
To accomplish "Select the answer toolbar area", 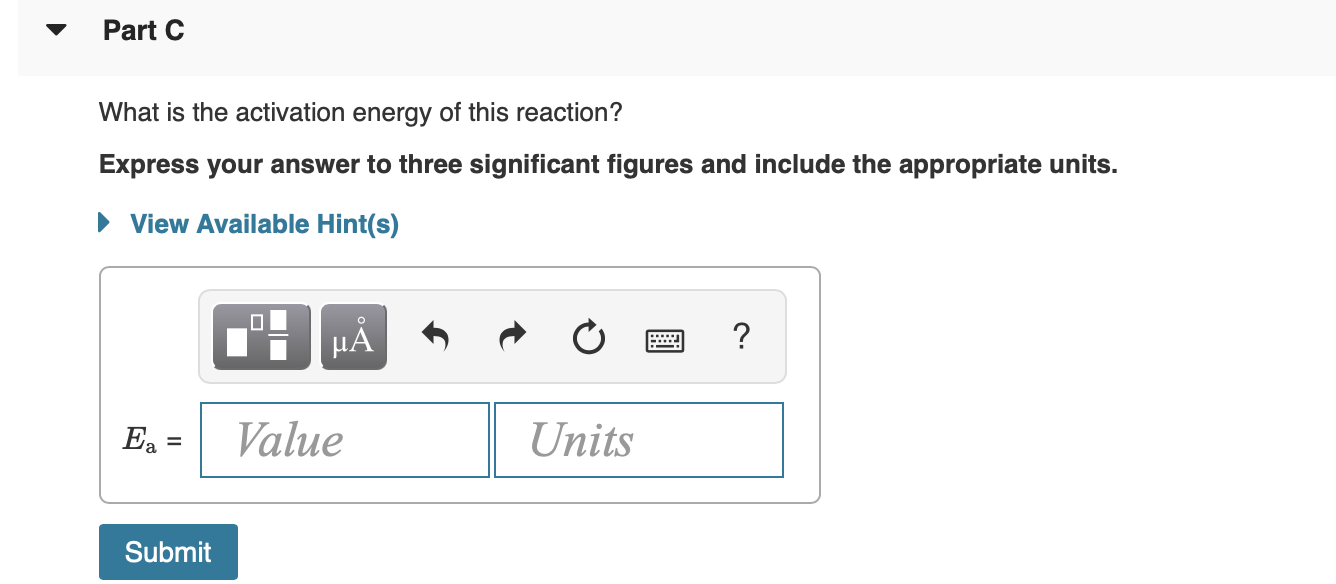I will (x=492, y=337).
